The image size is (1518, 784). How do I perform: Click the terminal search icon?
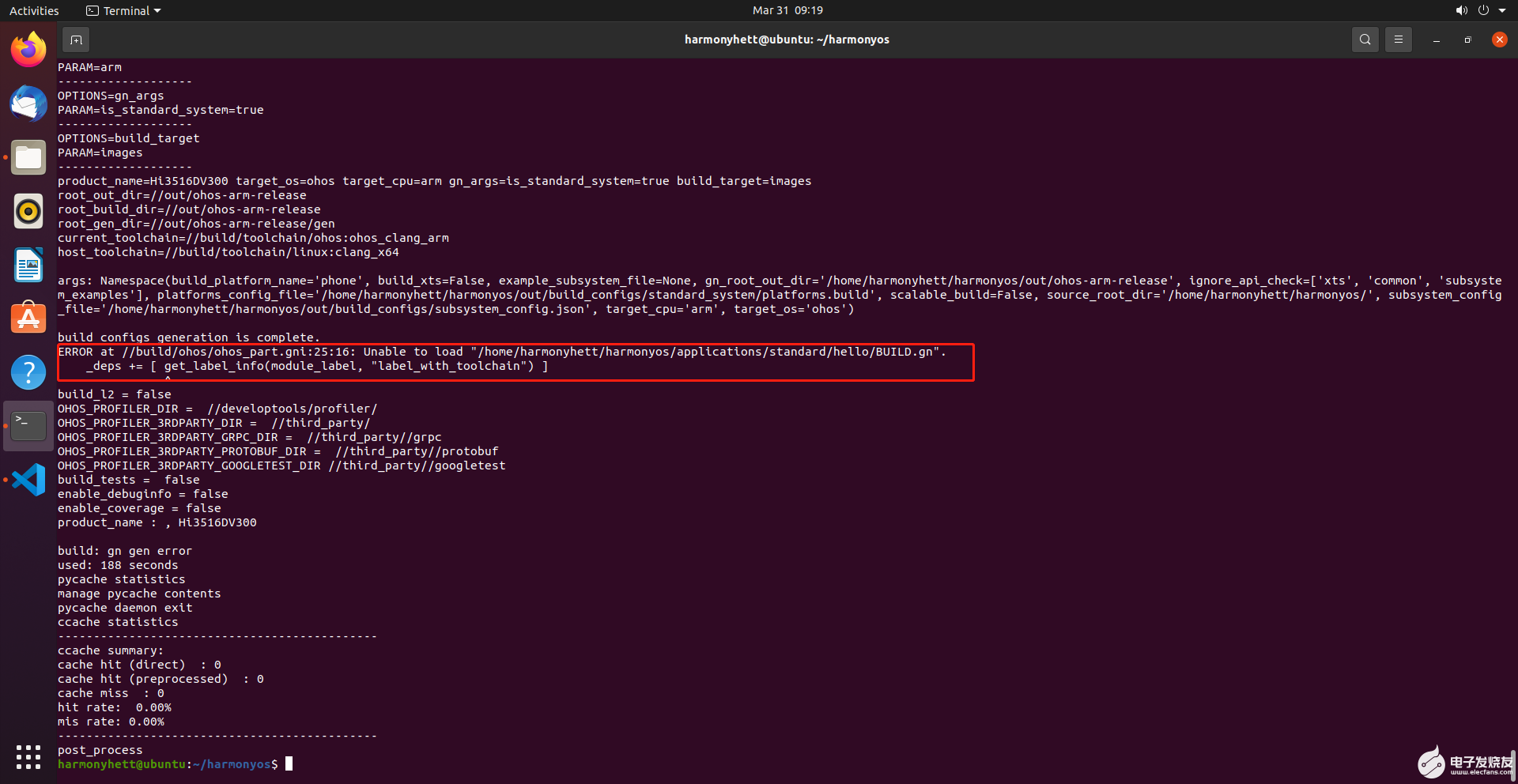click(x=1365, y=40)
